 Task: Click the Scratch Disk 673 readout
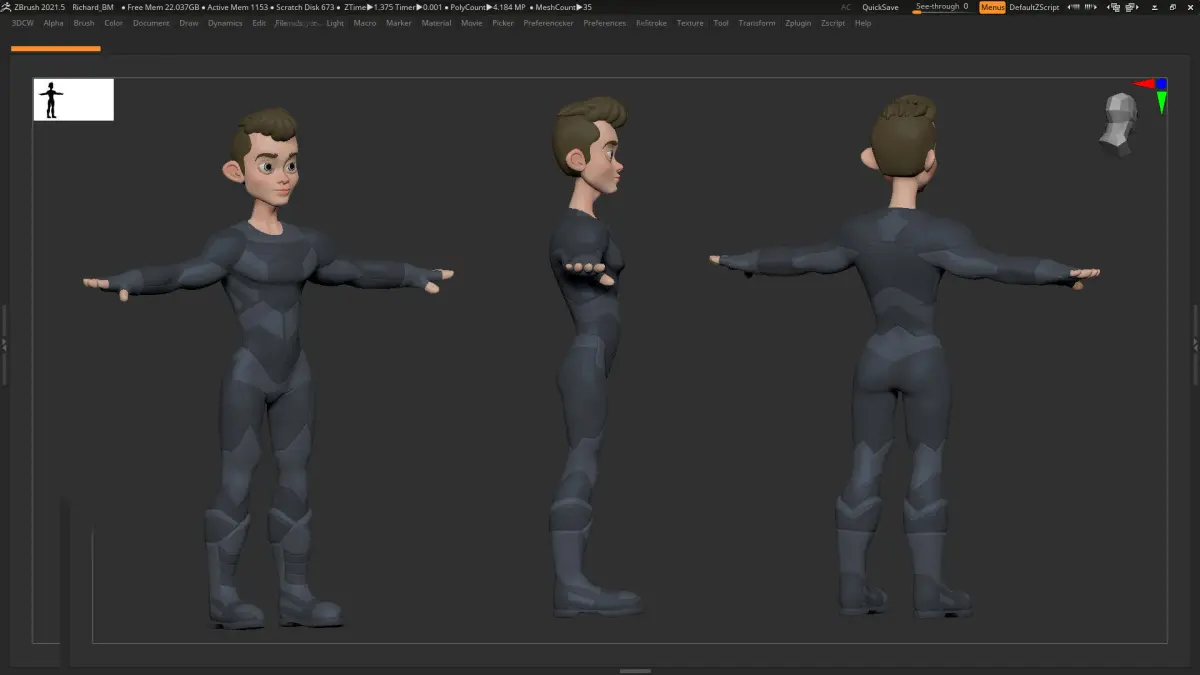click(306, 7)
